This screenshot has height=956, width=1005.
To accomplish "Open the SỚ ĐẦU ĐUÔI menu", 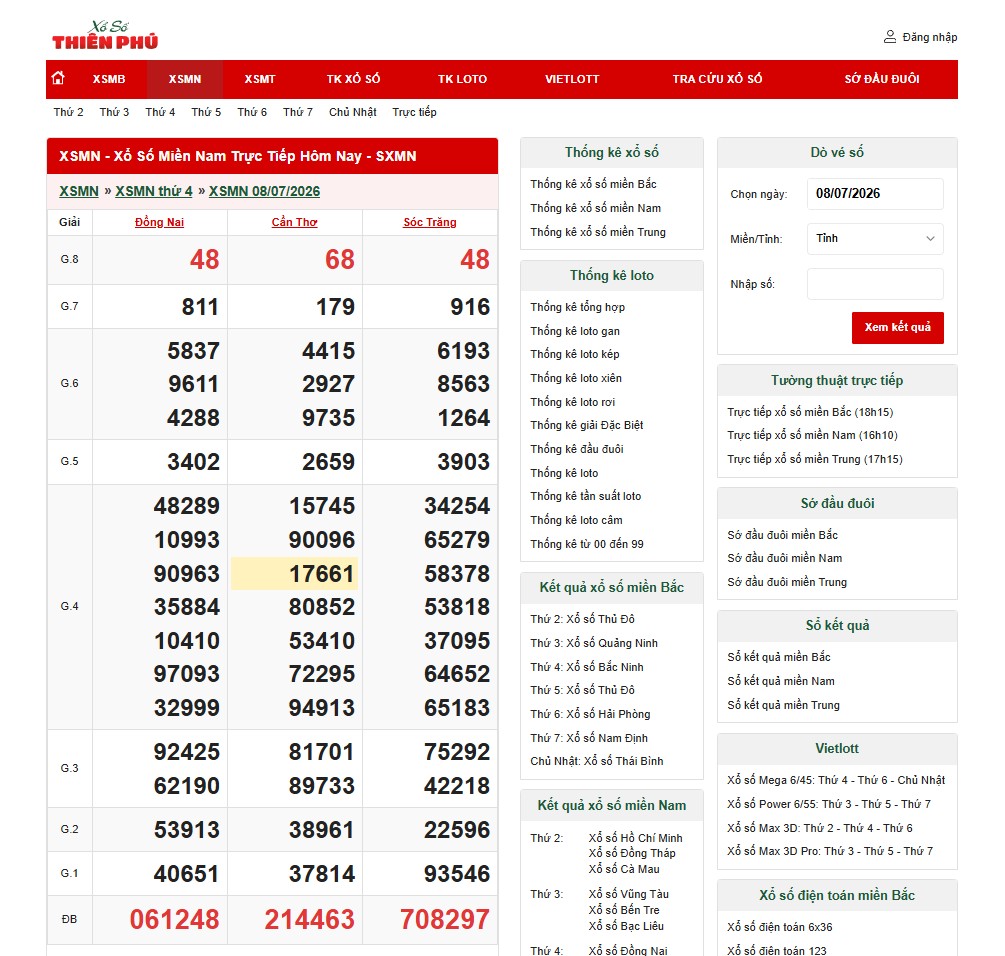I will [882, 79].
